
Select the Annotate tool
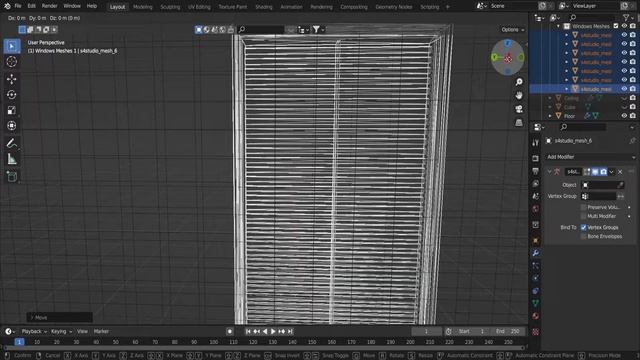click(x=12, y=143)
